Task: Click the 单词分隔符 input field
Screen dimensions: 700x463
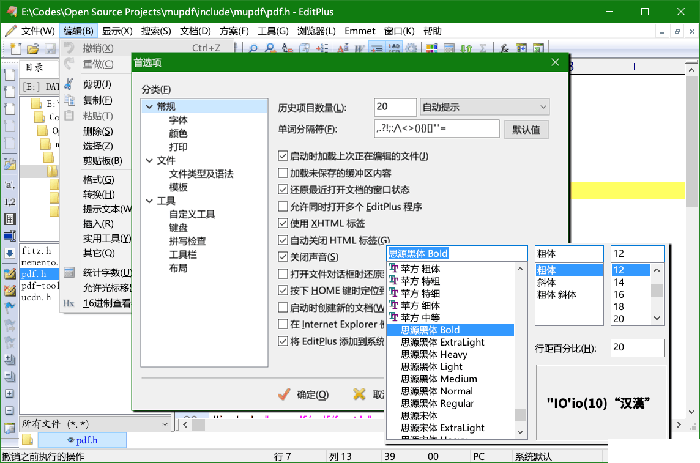Action: 437,129
